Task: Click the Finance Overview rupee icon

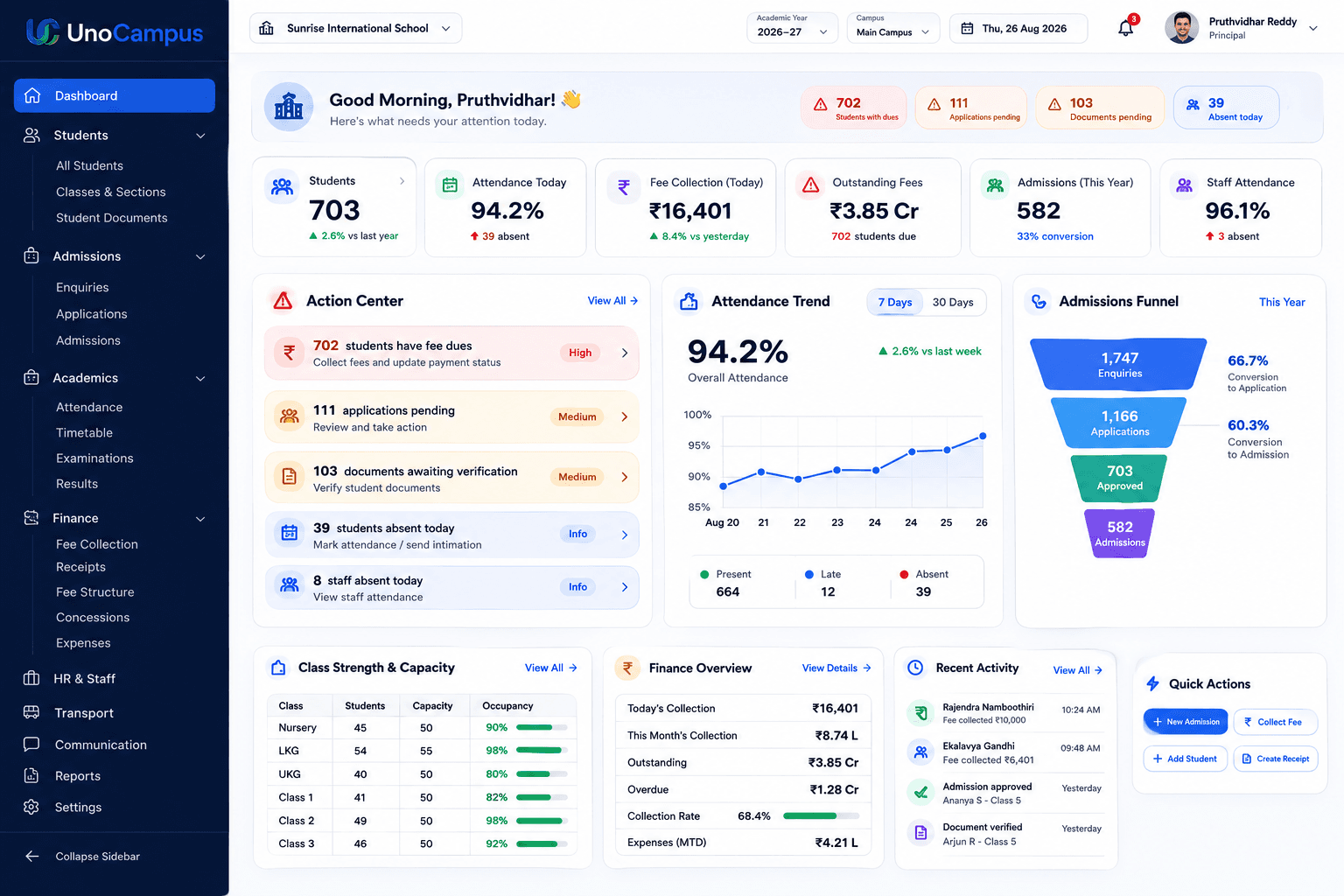Action: tap(627, 668)
